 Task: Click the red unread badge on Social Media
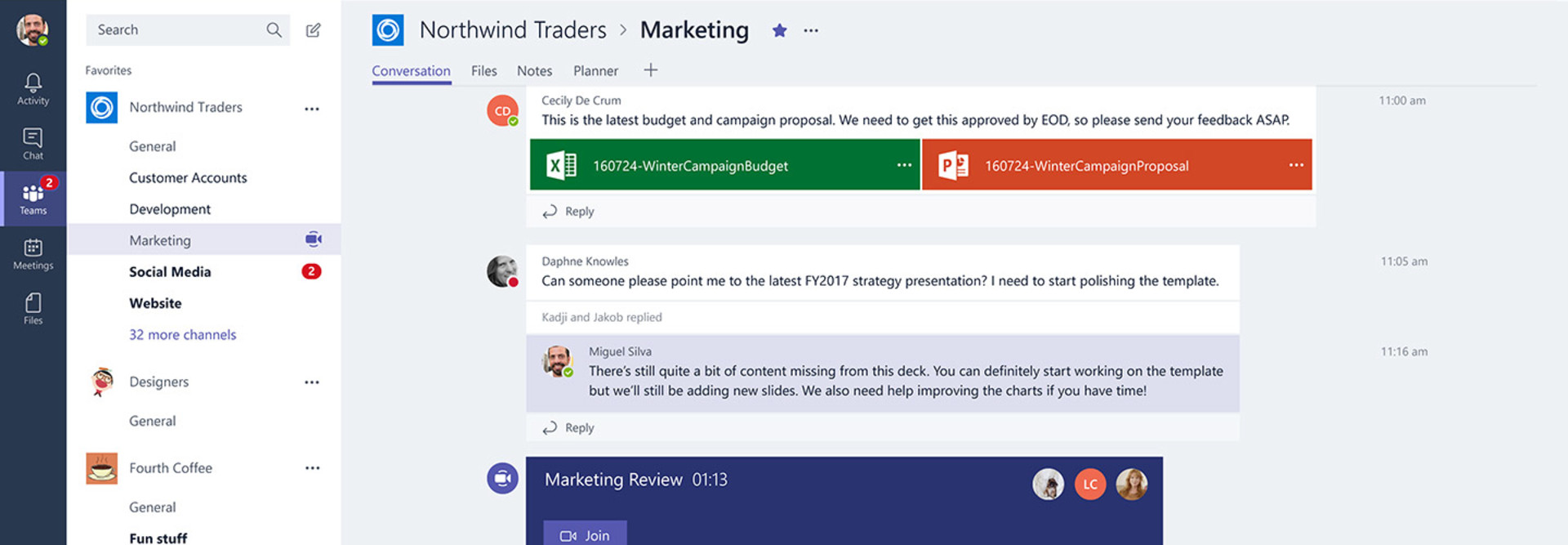pos(311,271)
